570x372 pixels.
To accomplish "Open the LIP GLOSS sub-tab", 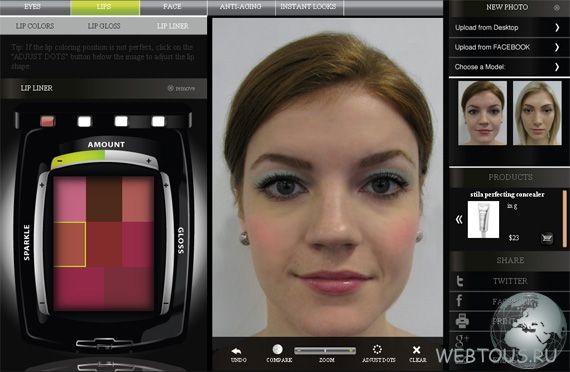I will (x=104, y=26).
